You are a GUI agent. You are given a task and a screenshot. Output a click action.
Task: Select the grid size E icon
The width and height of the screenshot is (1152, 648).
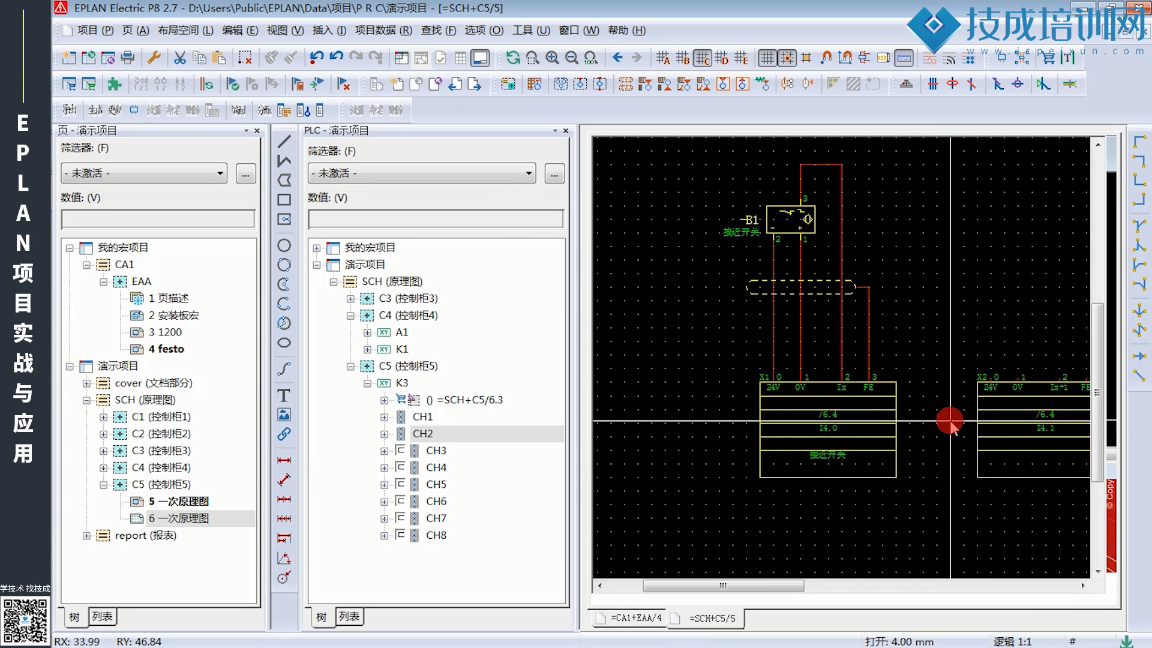pos(741,57)
